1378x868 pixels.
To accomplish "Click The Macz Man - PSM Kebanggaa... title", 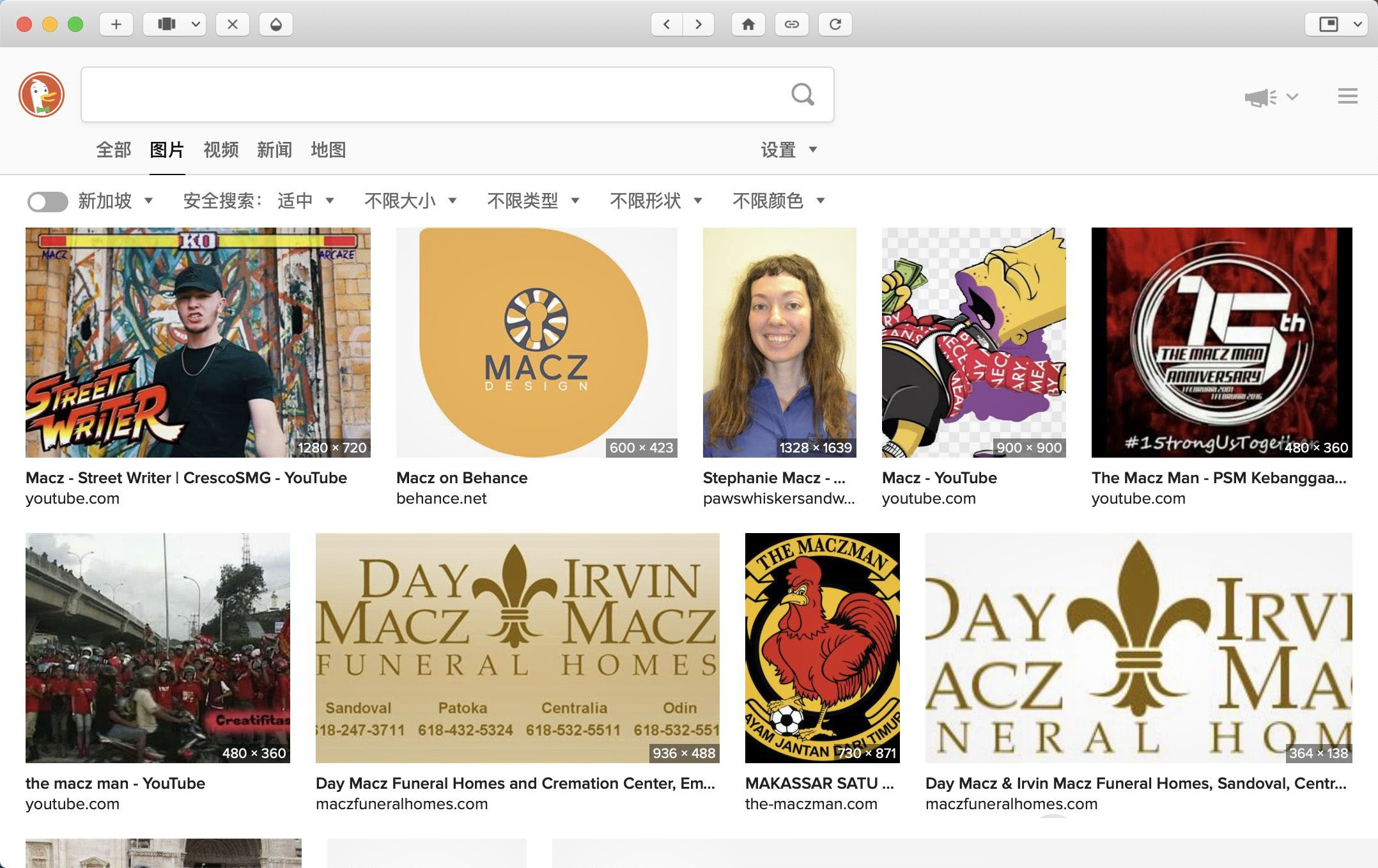I will click(x=1219, y=478).
